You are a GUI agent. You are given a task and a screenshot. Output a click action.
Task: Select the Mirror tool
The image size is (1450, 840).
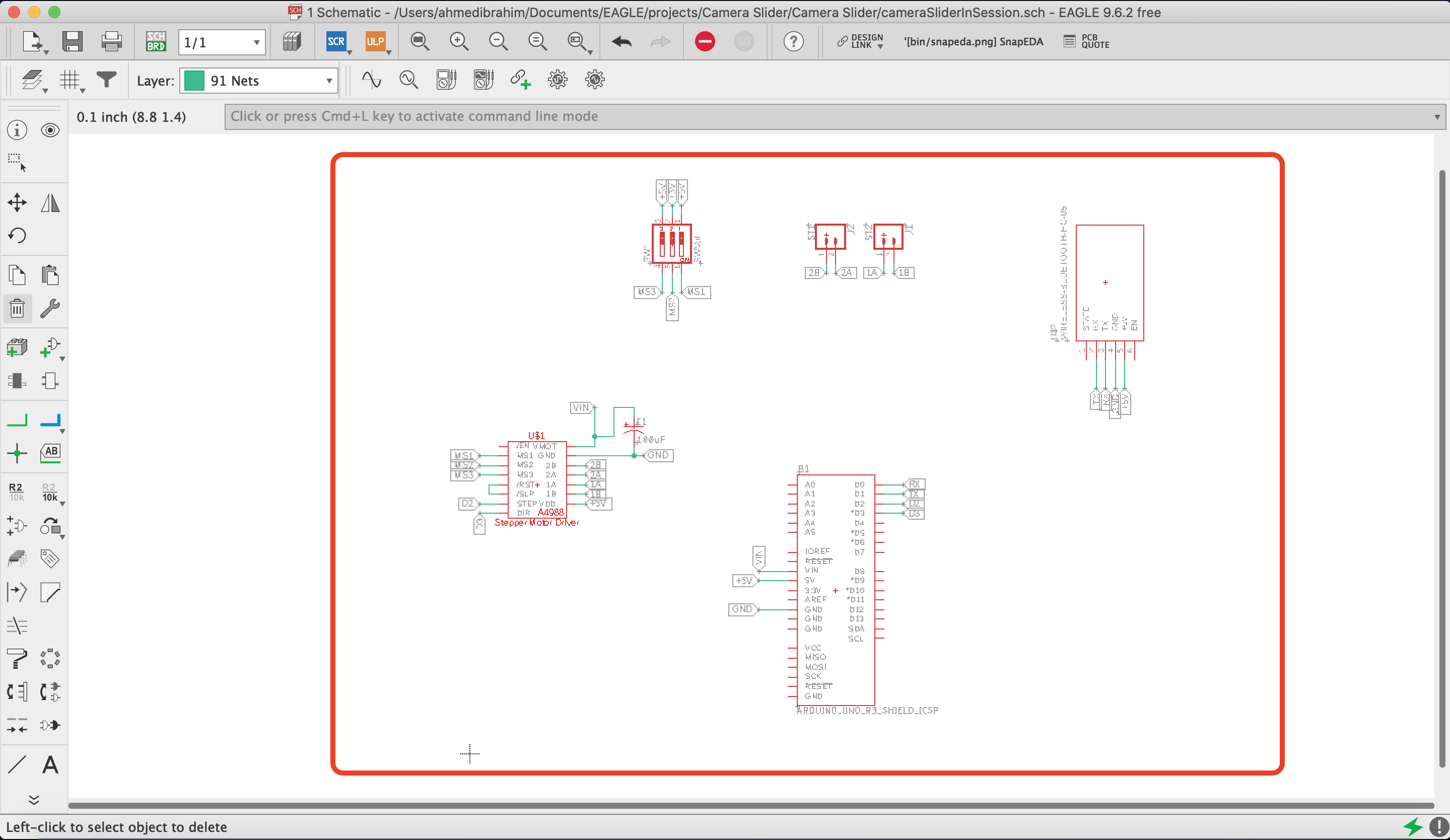pyautogui.click(x=50, y=202)
